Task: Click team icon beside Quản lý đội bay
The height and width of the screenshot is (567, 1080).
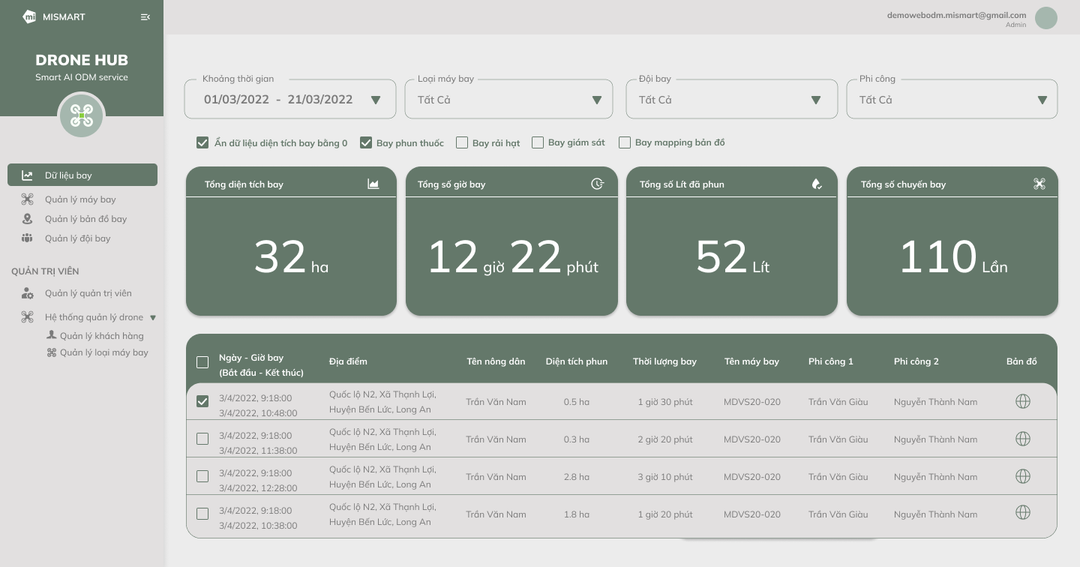Action: pos(27,238)
